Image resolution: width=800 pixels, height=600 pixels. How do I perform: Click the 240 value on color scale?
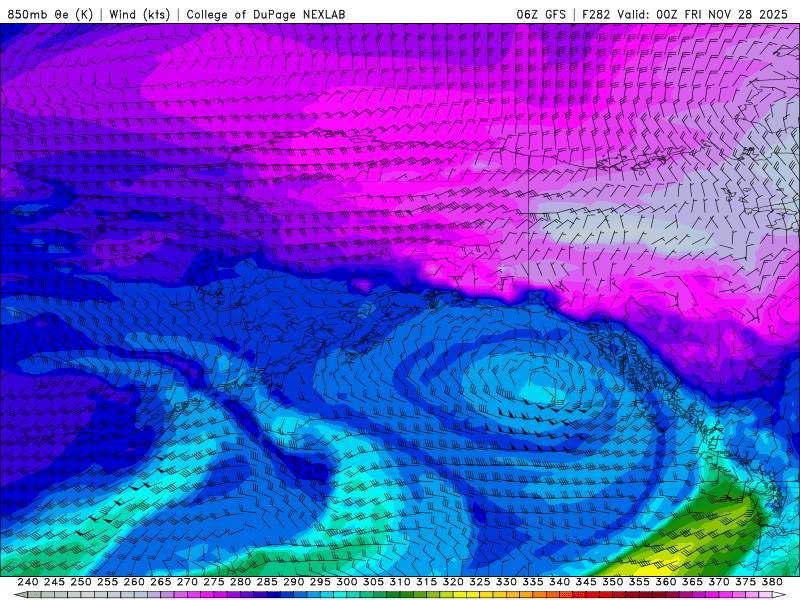pyautogui.click(x=28, y=582)
